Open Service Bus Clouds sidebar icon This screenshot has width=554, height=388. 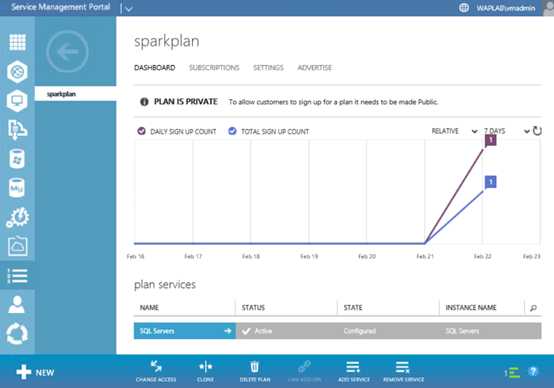tap(17, 130)
